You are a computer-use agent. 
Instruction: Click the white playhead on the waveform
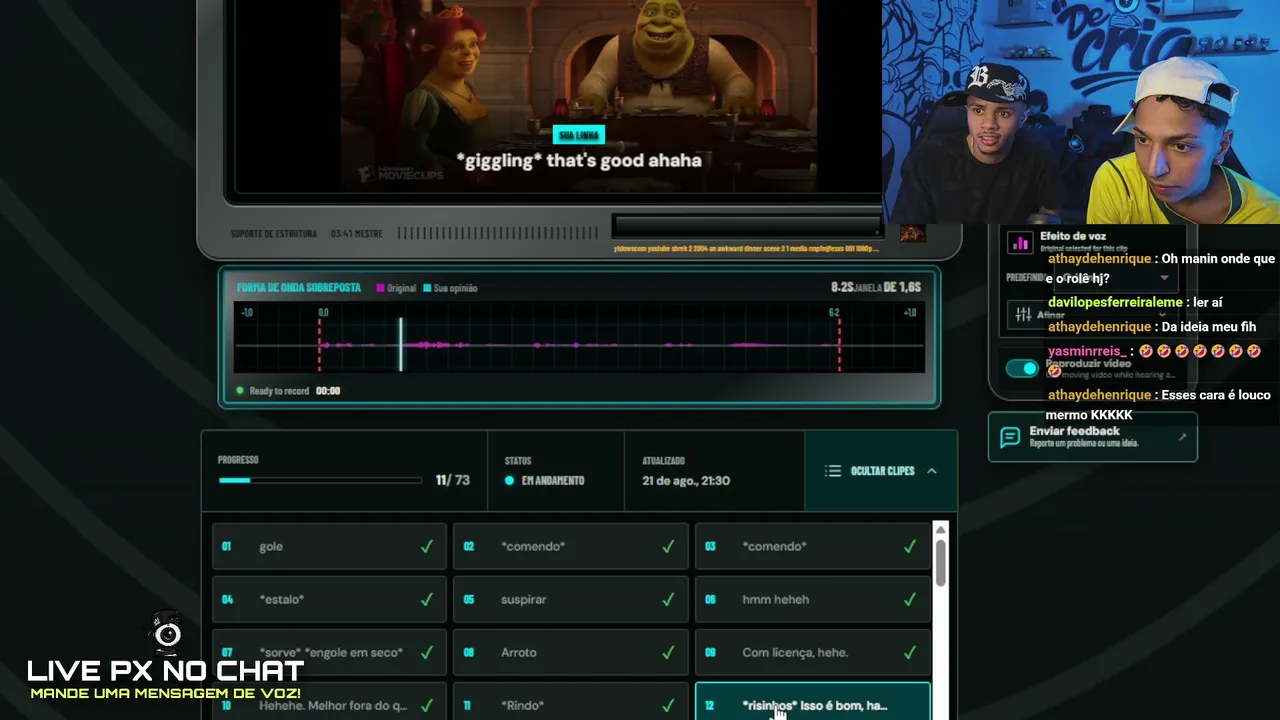pyautogui.click(x=401, y=344)
